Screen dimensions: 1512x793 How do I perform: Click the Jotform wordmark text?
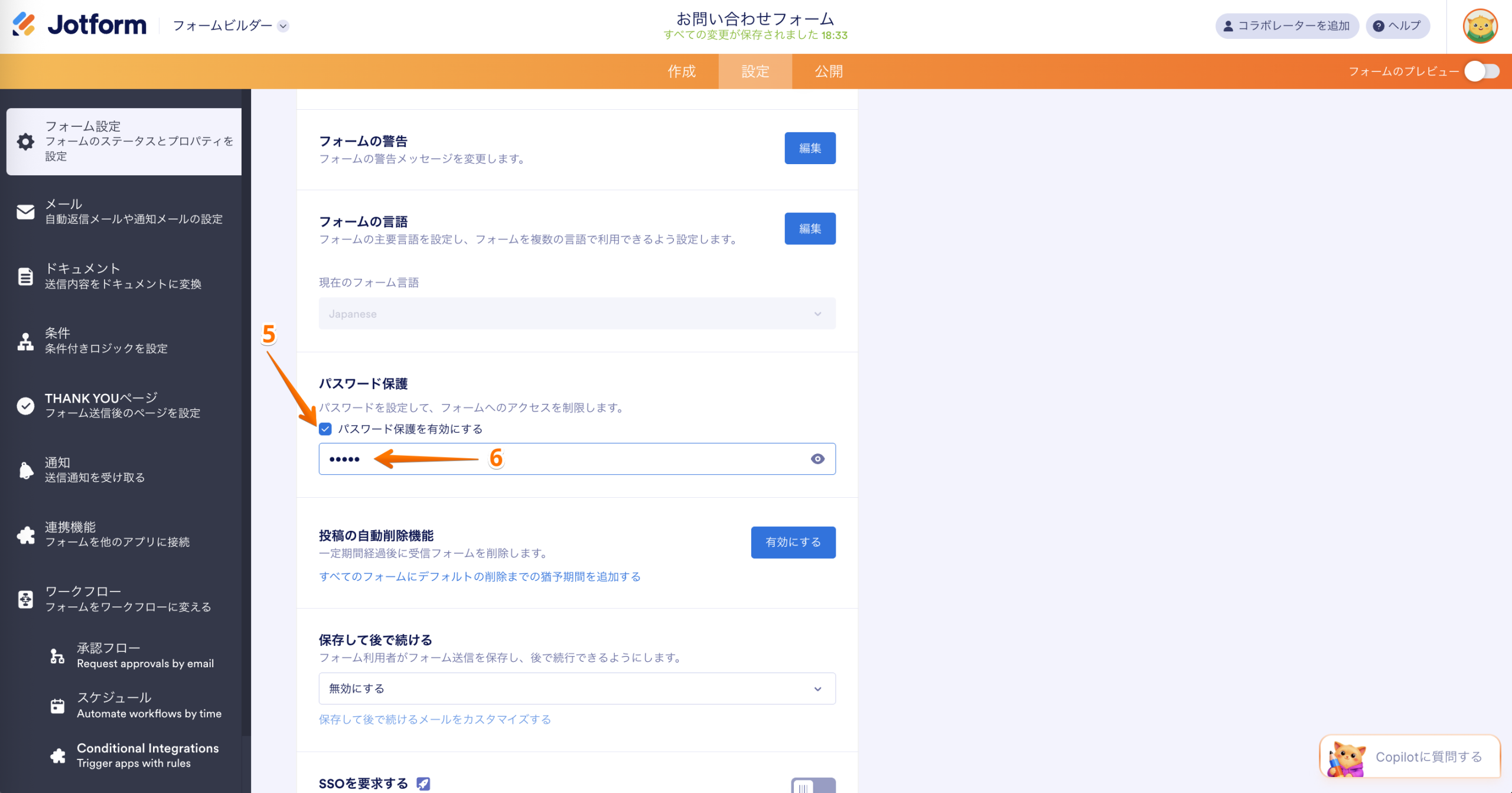[97, 25]
